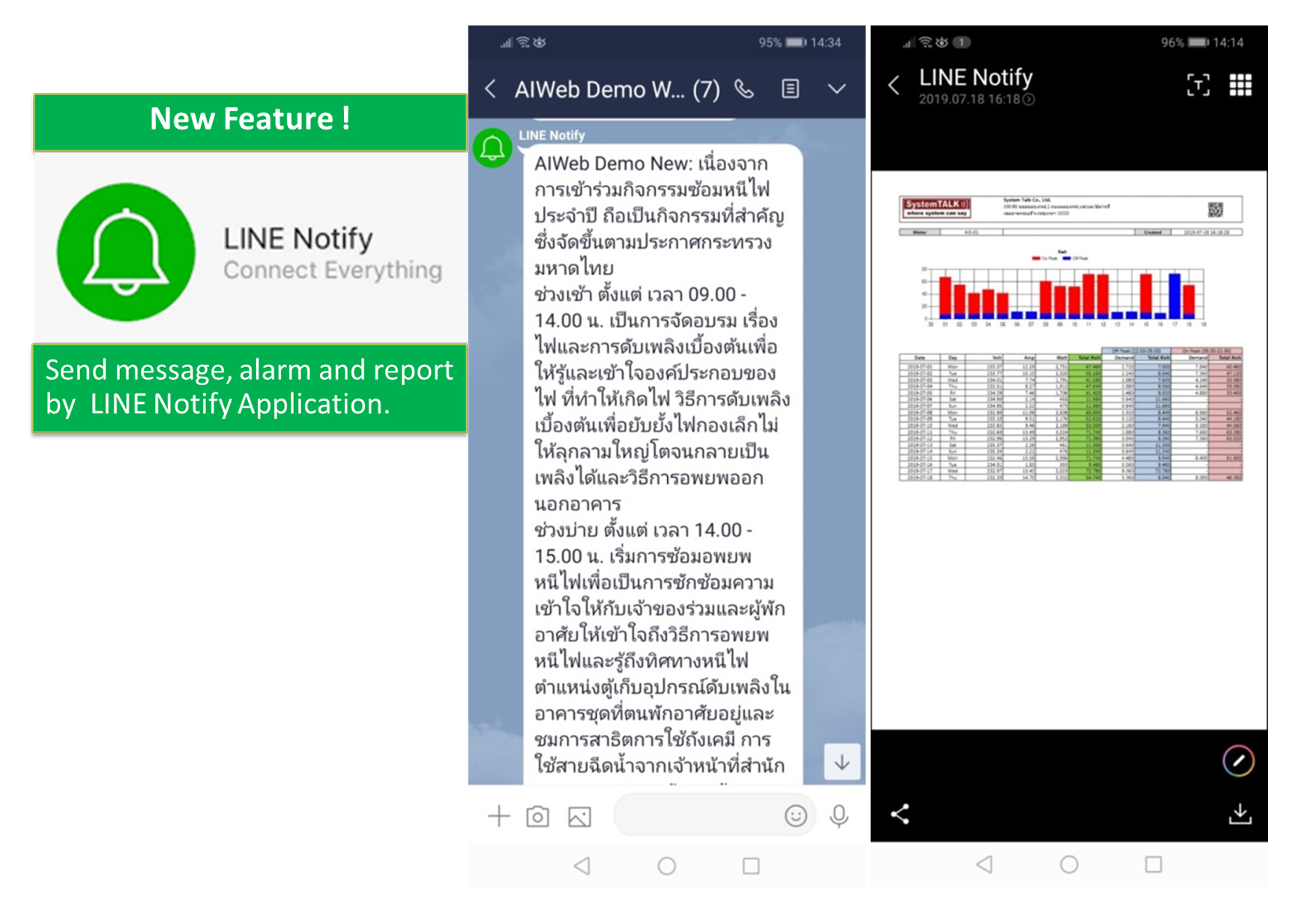Image resolution: width=1316 pixels, height=899 pixels.
Task: Click the New Feature ! banner
Action: 250,121
